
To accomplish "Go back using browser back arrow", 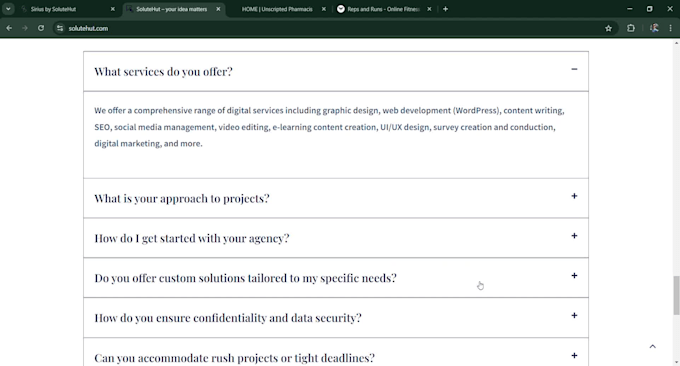I will (x=9, y=28).
